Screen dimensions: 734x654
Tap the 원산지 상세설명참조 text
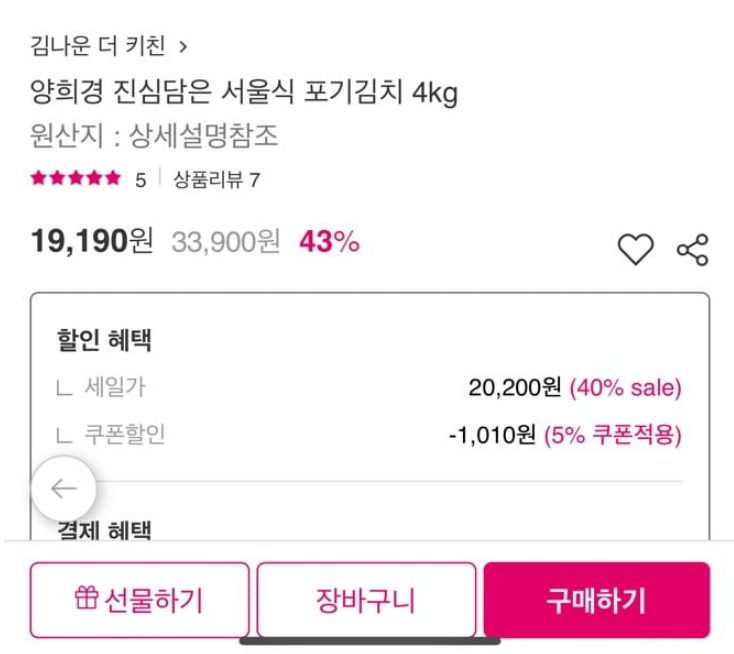click(x=154, y=136)
